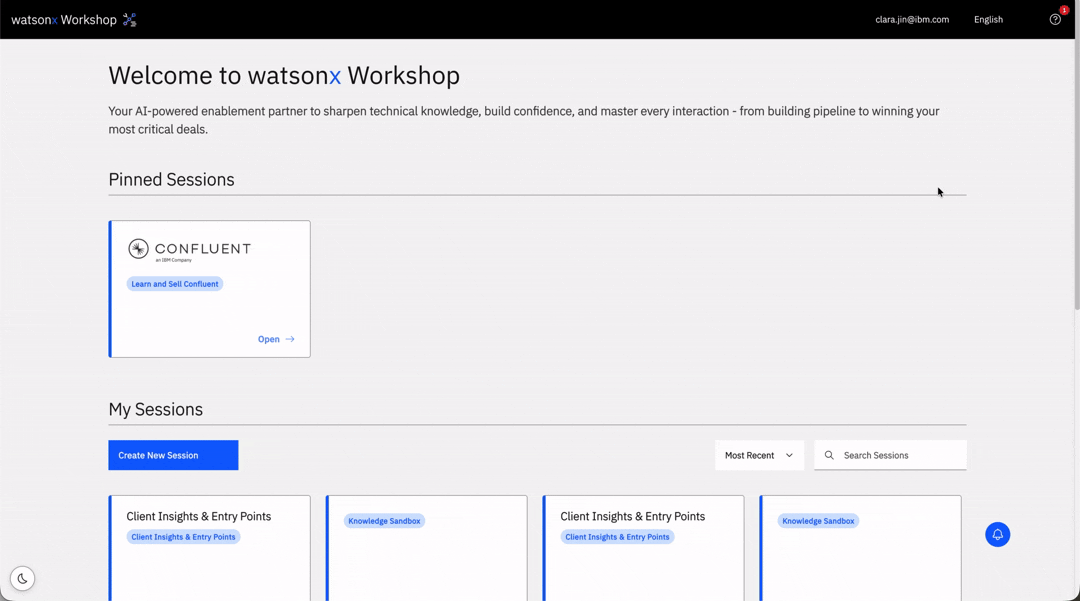The width and height of the screenshot is (1080, 601).
Task: Click the watsonx Workshop header title
Action: [x=64, y=20]
